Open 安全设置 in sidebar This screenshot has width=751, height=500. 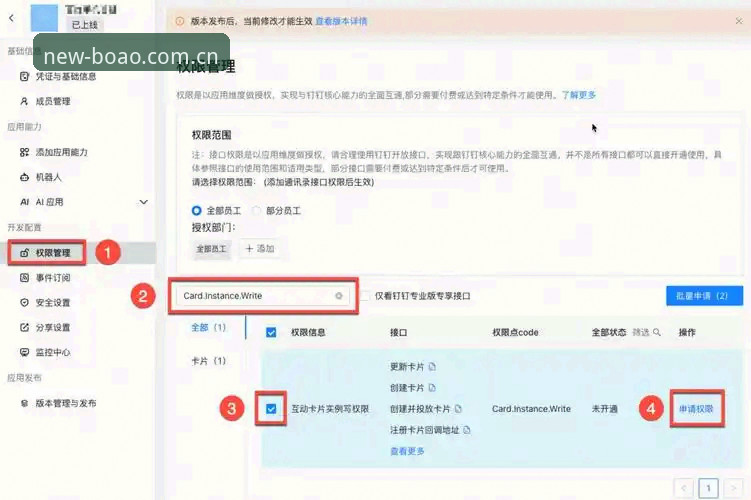pyautogui.click(x=53, y=303)
